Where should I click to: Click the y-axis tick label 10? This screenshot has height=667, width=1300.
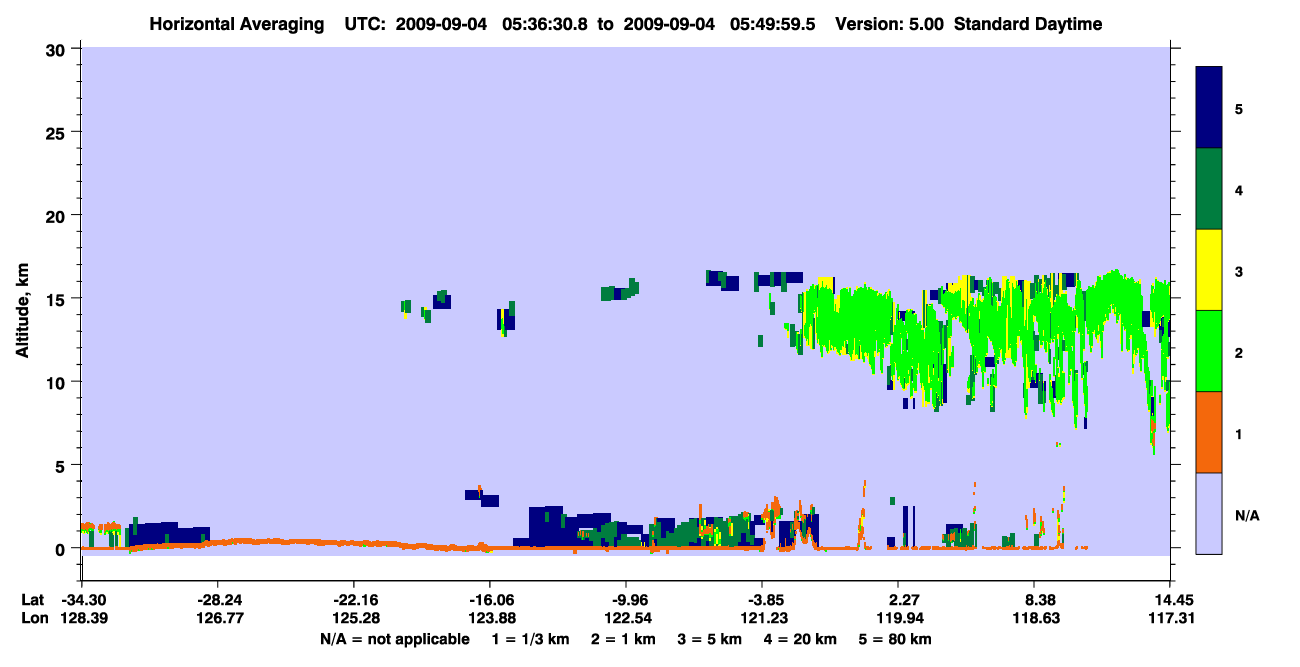point(58,382)
